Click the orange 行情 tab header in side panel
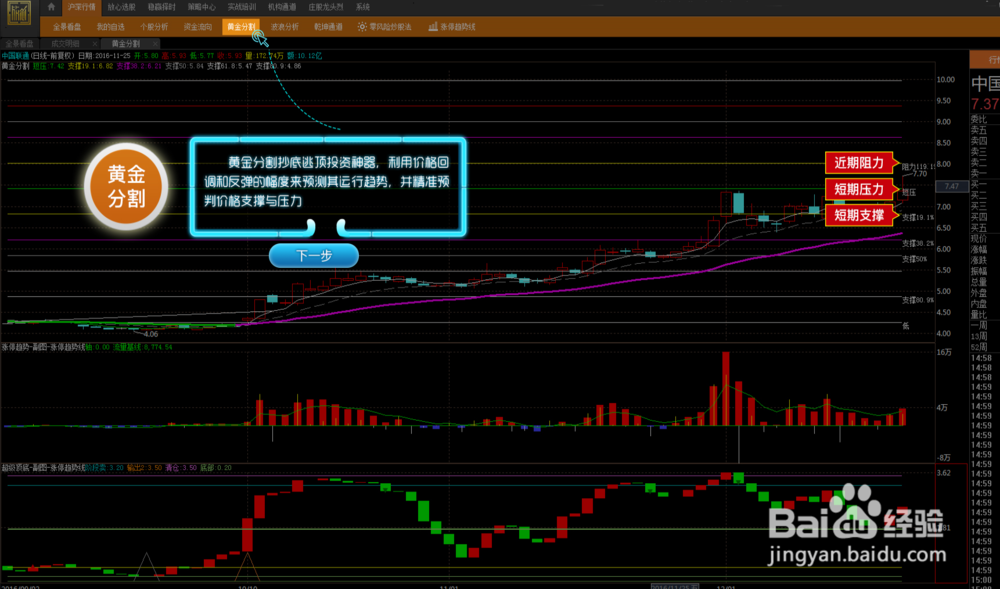1000x589 pixels. [985, 60]
